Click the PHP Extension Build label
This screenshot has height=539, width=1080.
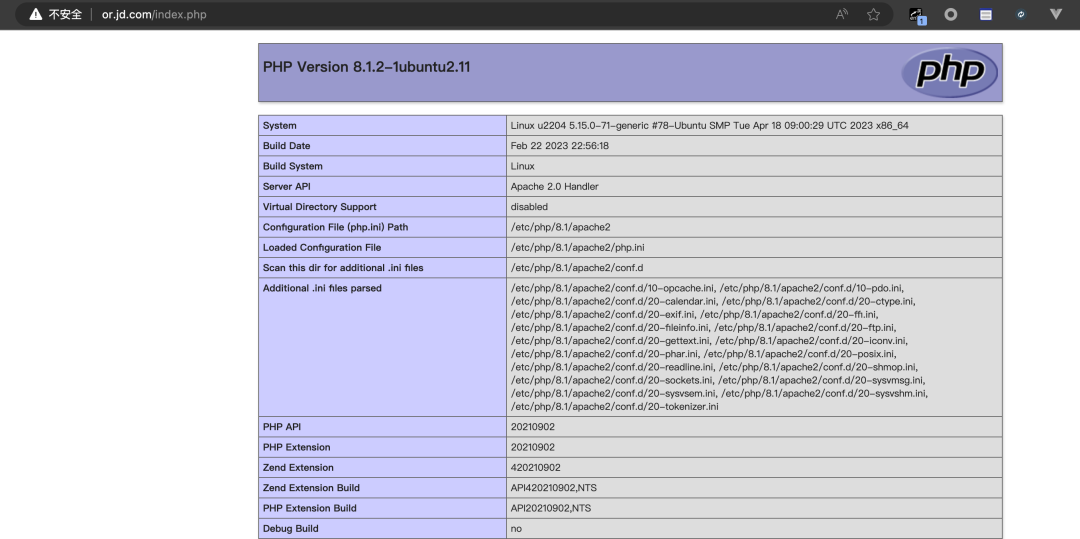[310, 508]
